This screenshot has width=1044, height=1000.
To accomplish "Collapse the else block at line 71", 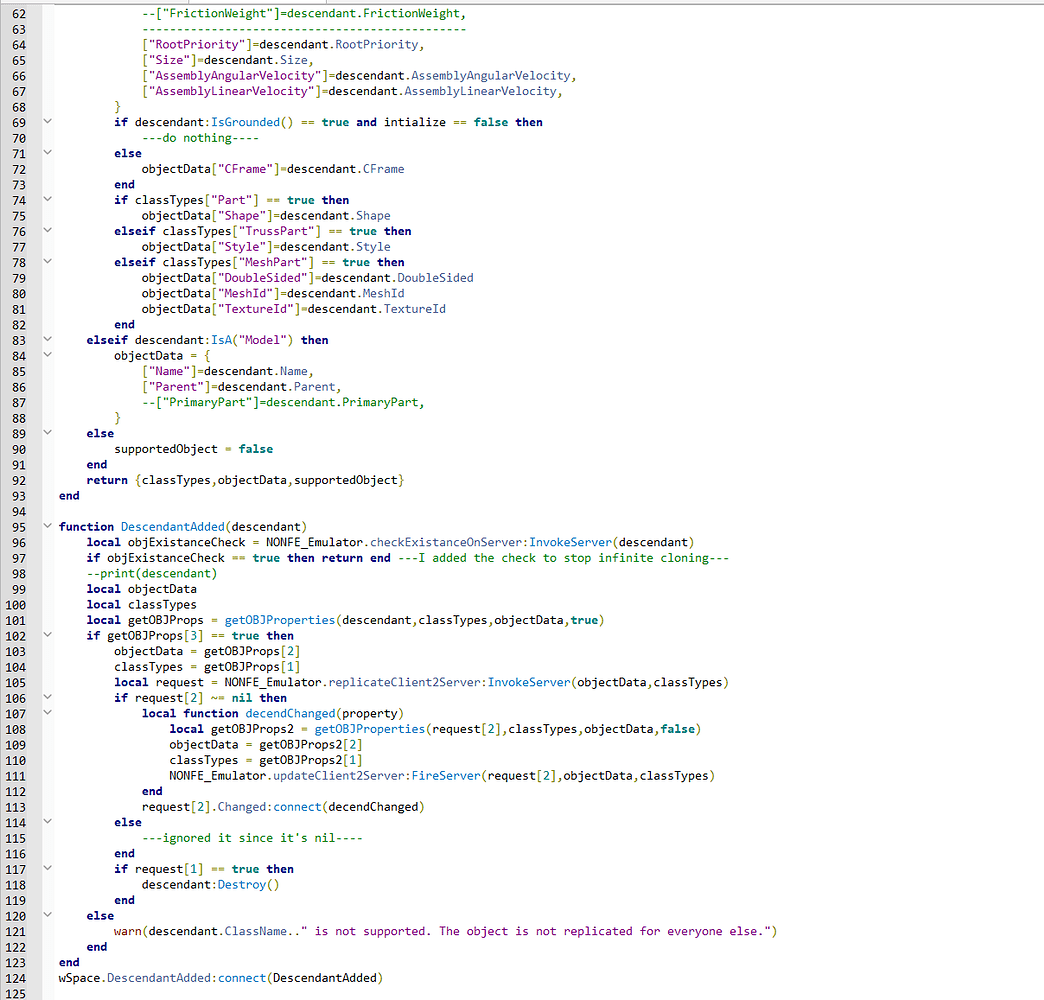I will click(x=47, y=152).
